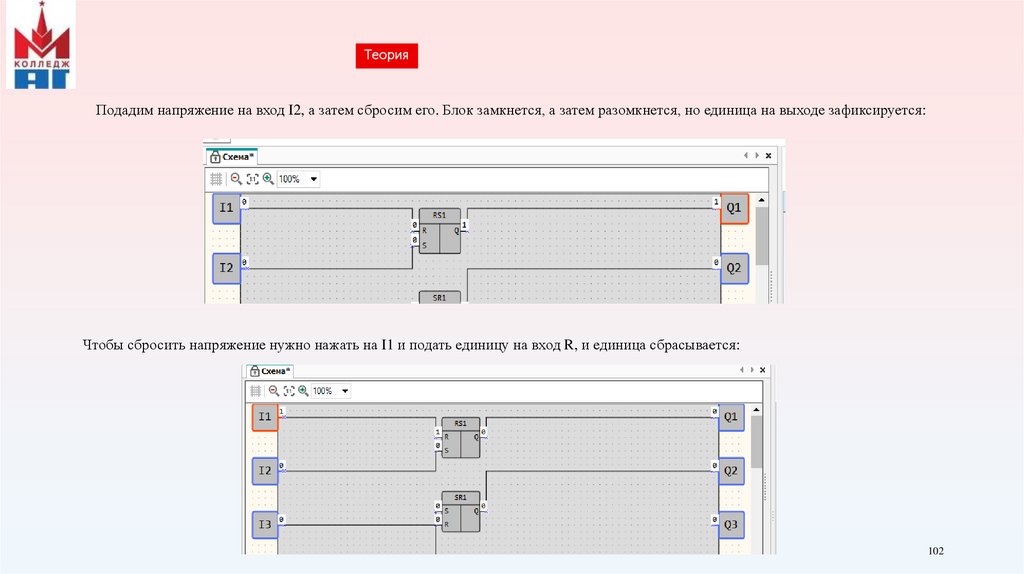The width and height of the screenshot is (1024, 574).
Task: Click the slide page number 102
Action: (936, 551)
